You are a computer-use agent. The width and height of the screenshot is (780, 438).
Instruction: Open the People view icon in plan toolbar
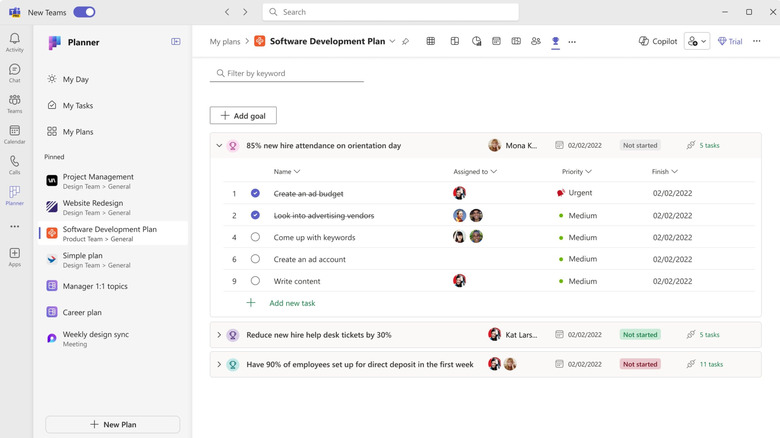(x=536, y=42)
